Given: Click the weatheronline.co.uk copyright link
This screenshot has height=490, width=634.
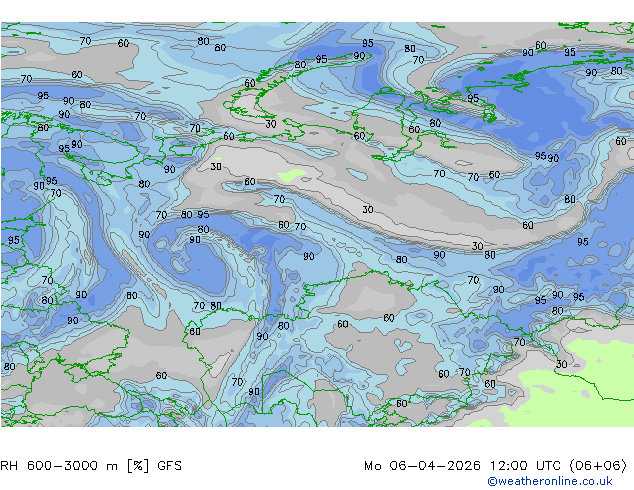Looking at the screenshot, I should click(x=550, y=481).
